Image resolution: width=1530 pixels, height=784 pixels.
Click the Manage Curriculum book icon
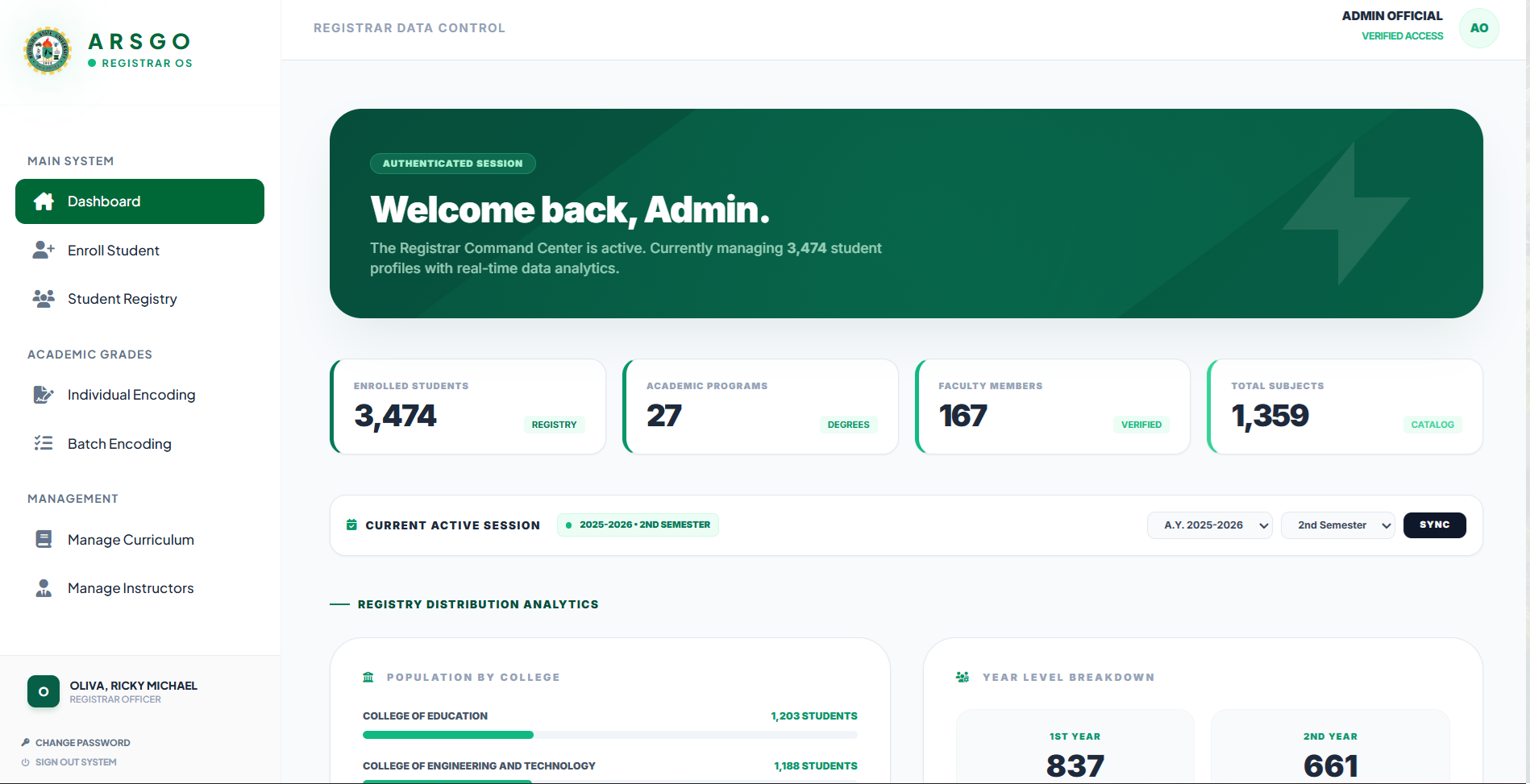click(x=44, y=540)
